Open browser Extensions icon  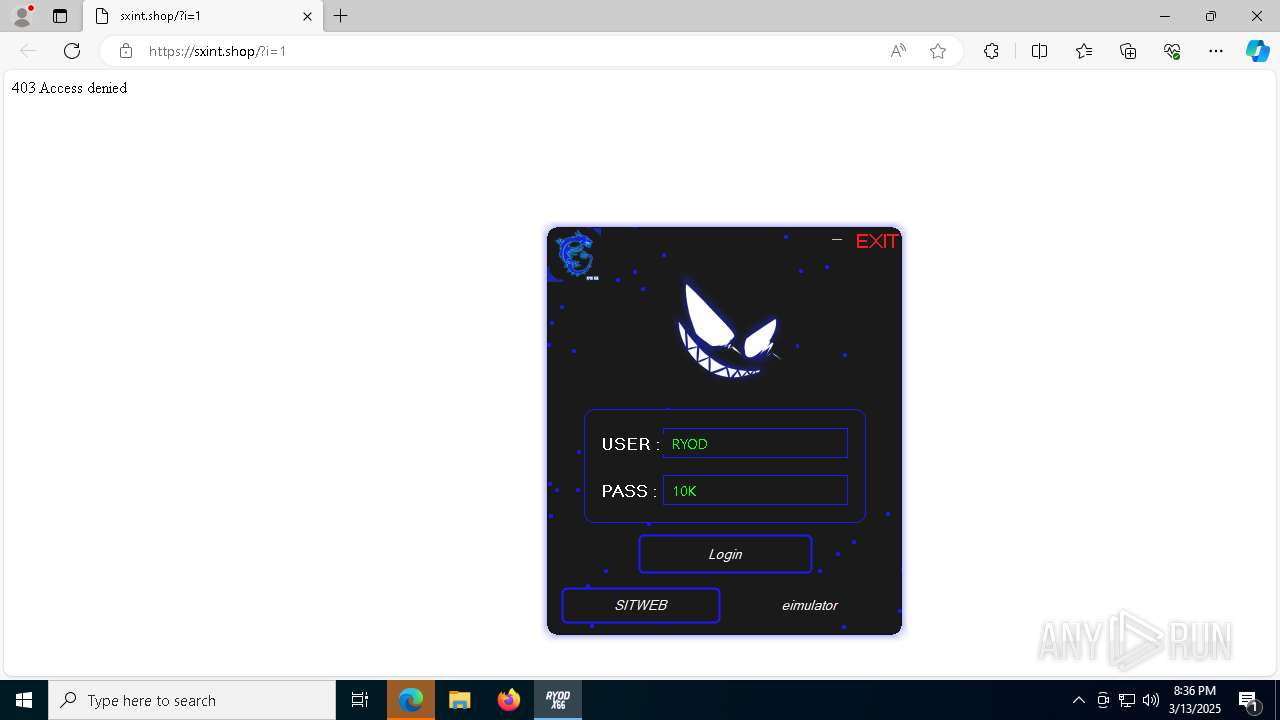point(991,51)
